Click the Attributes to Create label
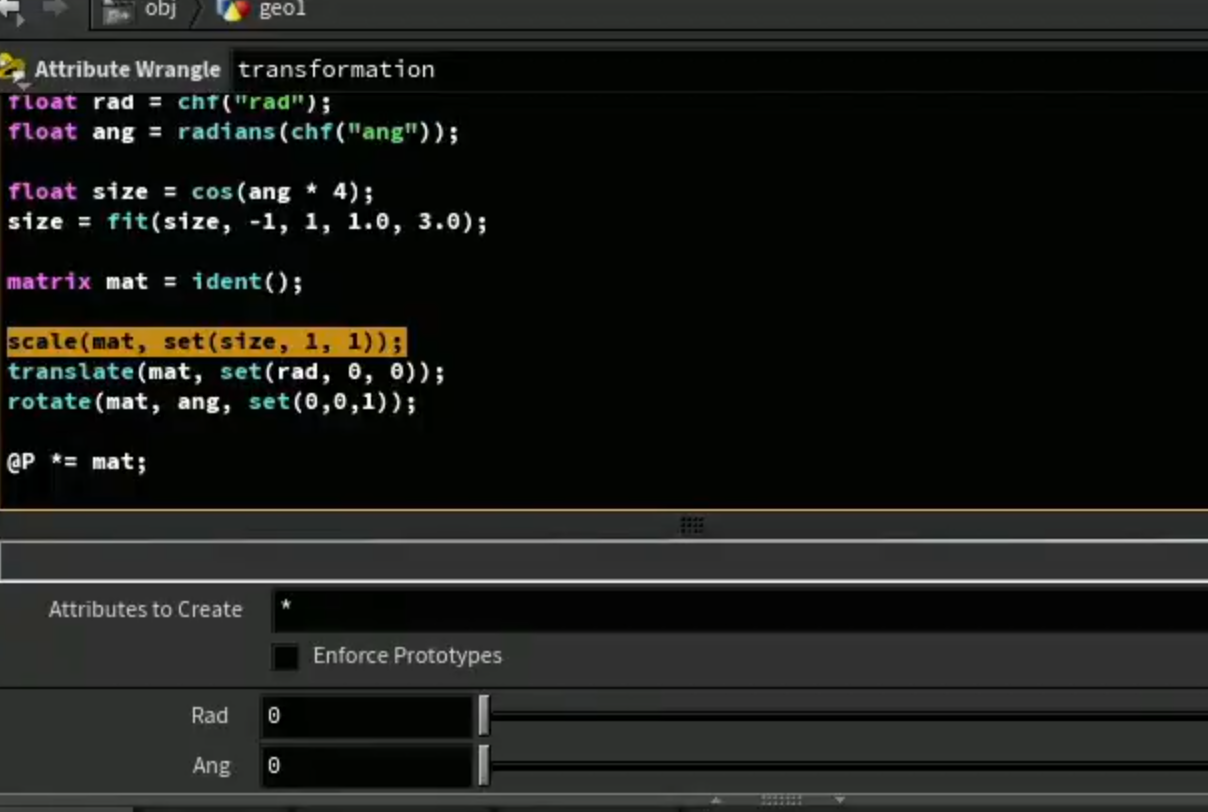This screenshot has height=812, width=1208. [145, 610]
